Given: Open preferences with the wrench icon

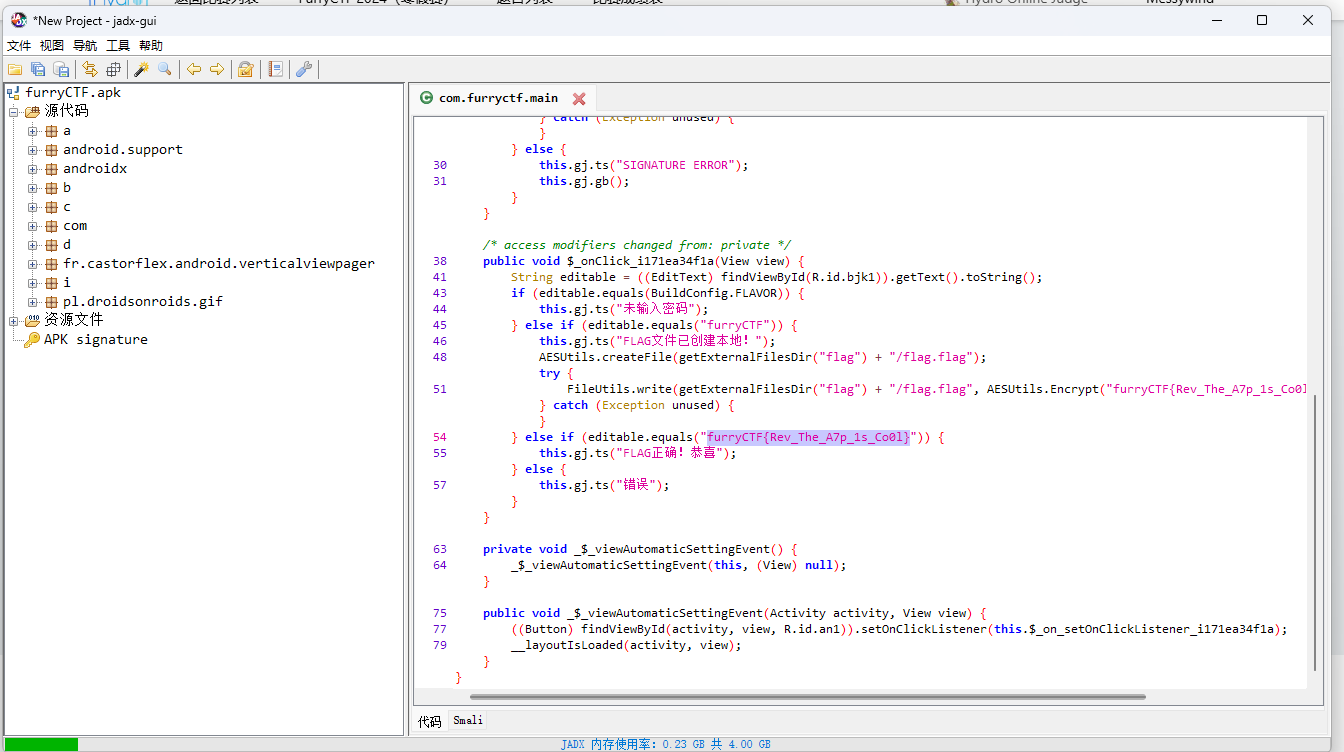Looking at the screenshot, I should (304, 69).
